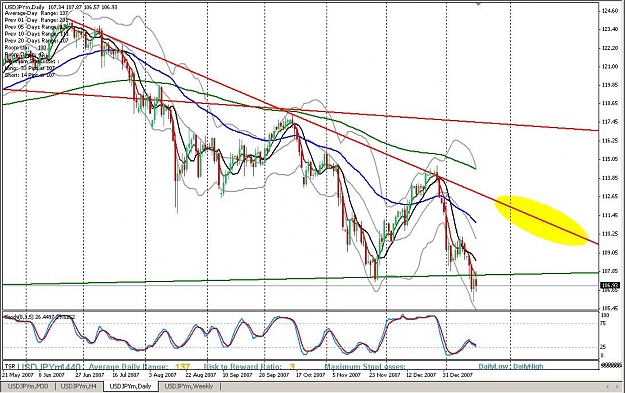
Task: Click the chart tabs scroll-right arrow
Action: [x=616, y=387]
